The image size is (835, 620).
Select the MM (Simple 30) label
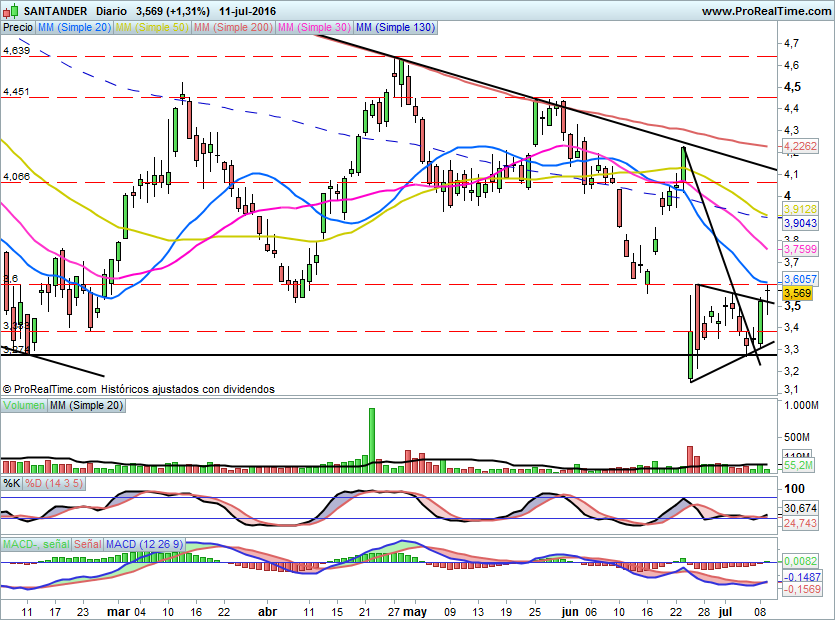click(x=315, y=27)
